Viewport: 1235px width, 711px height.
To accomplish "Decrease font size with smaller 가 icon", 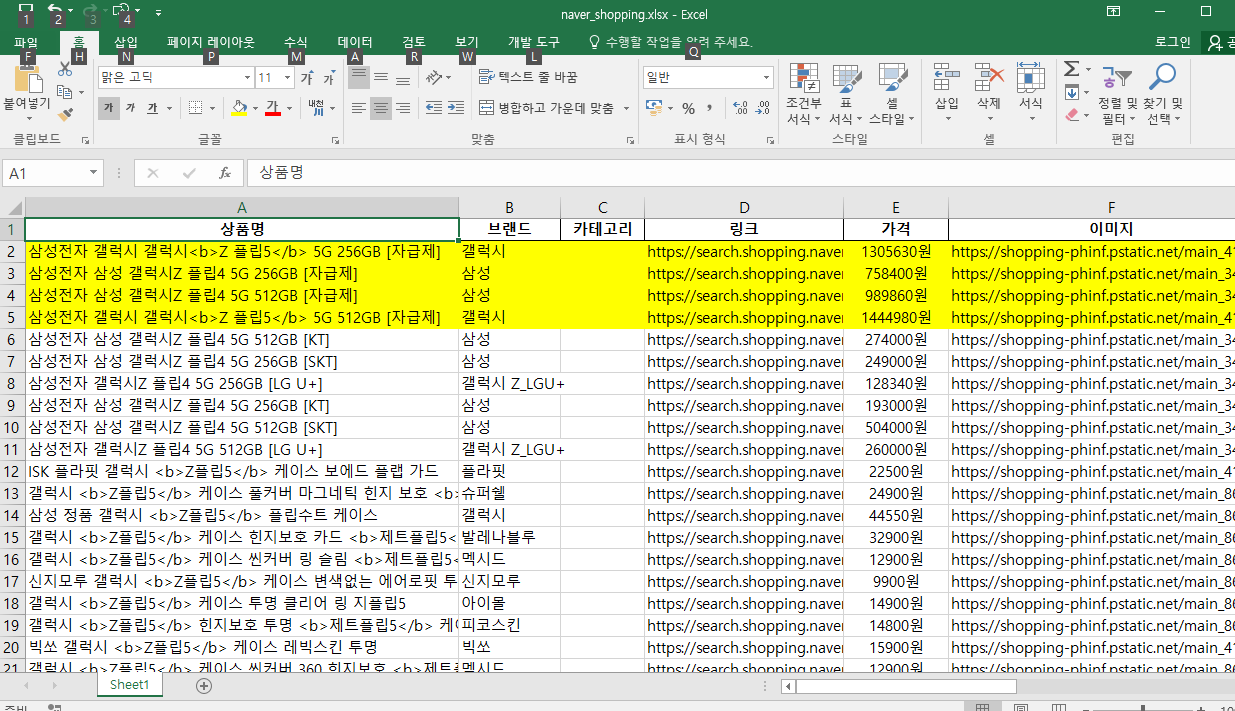I will [330, 78].
